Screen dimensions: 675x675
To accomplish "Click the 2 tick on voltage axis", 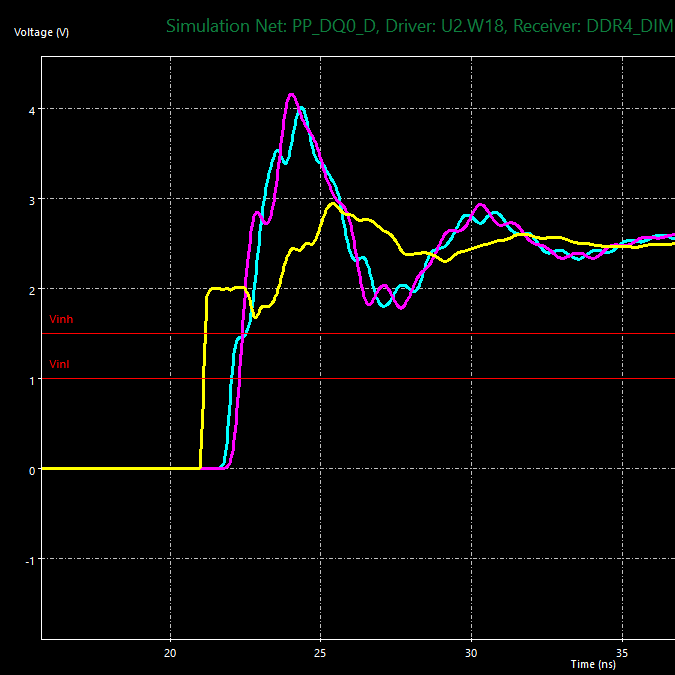I will [x=31, y=291].
